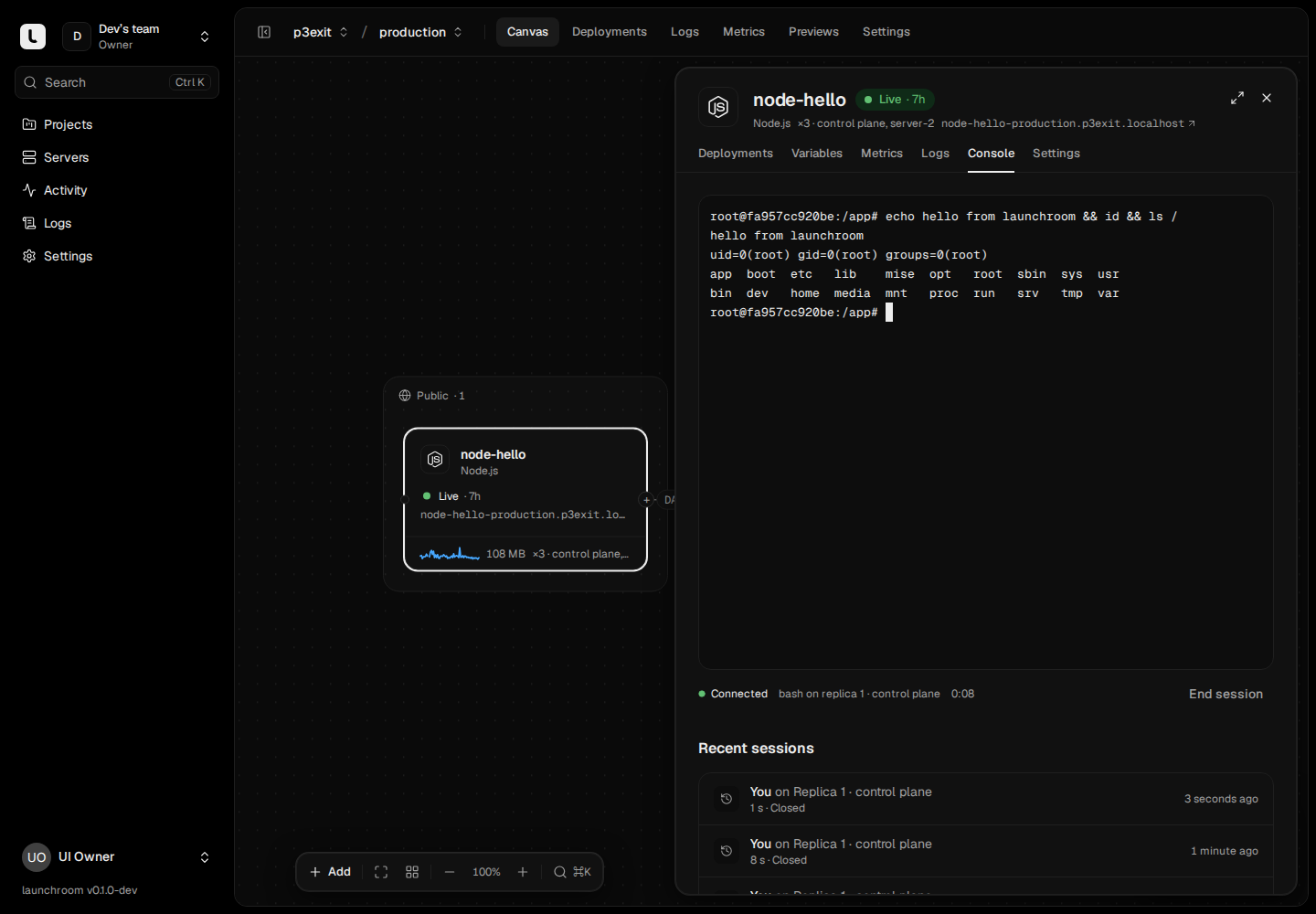1316x914 pixels.
Task: Expand the UI Owner account menu
Action: pos(117,857)
